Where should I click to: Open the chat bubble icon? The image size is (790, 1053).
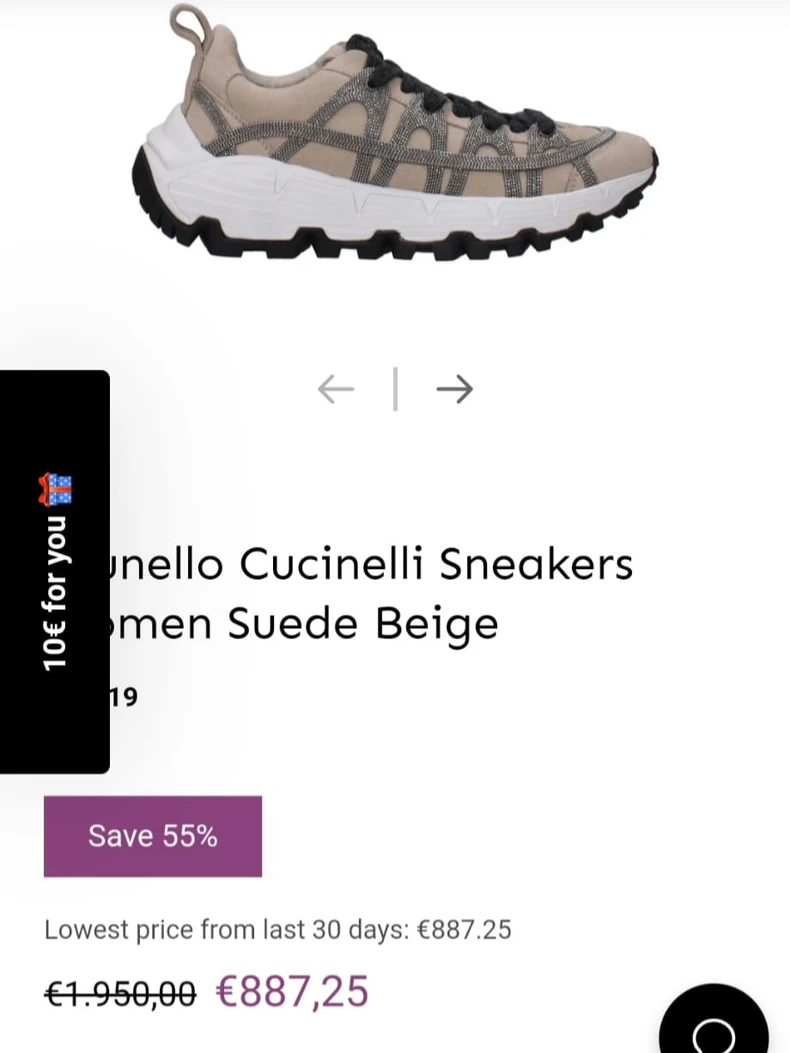click(713, 1027)
